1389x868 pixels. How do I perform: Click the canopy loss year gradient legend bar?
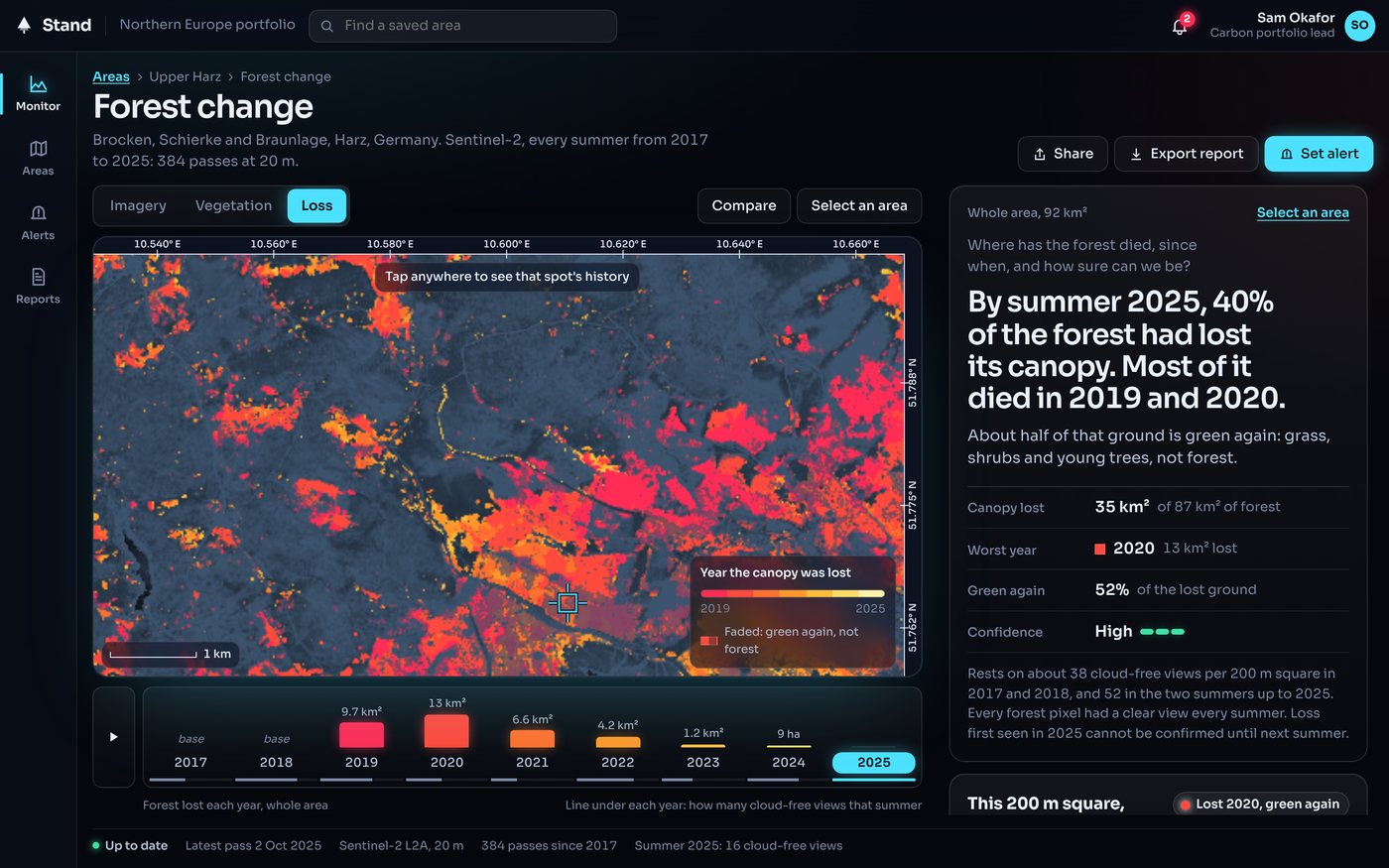tap(792, 593)
